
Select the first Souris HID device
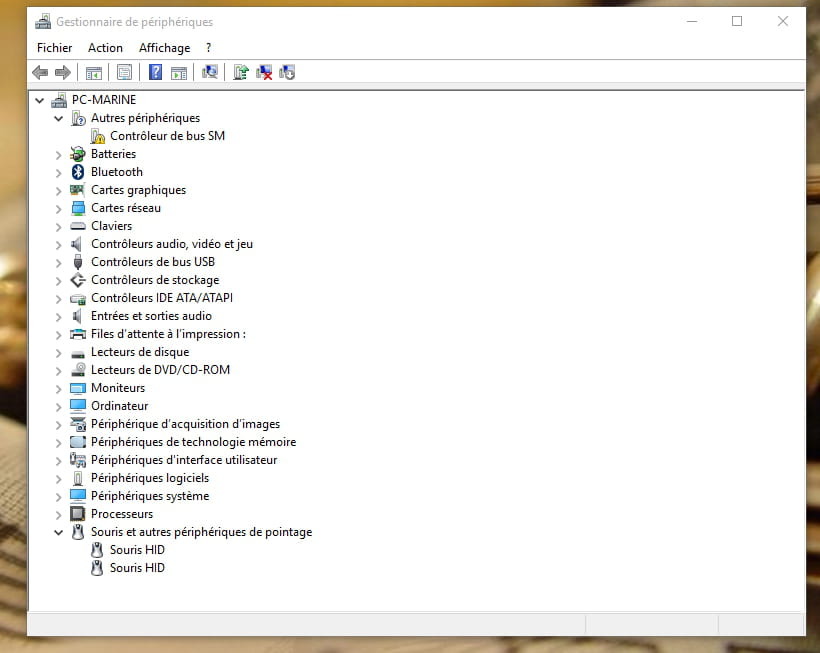click(x=137, y=550)
